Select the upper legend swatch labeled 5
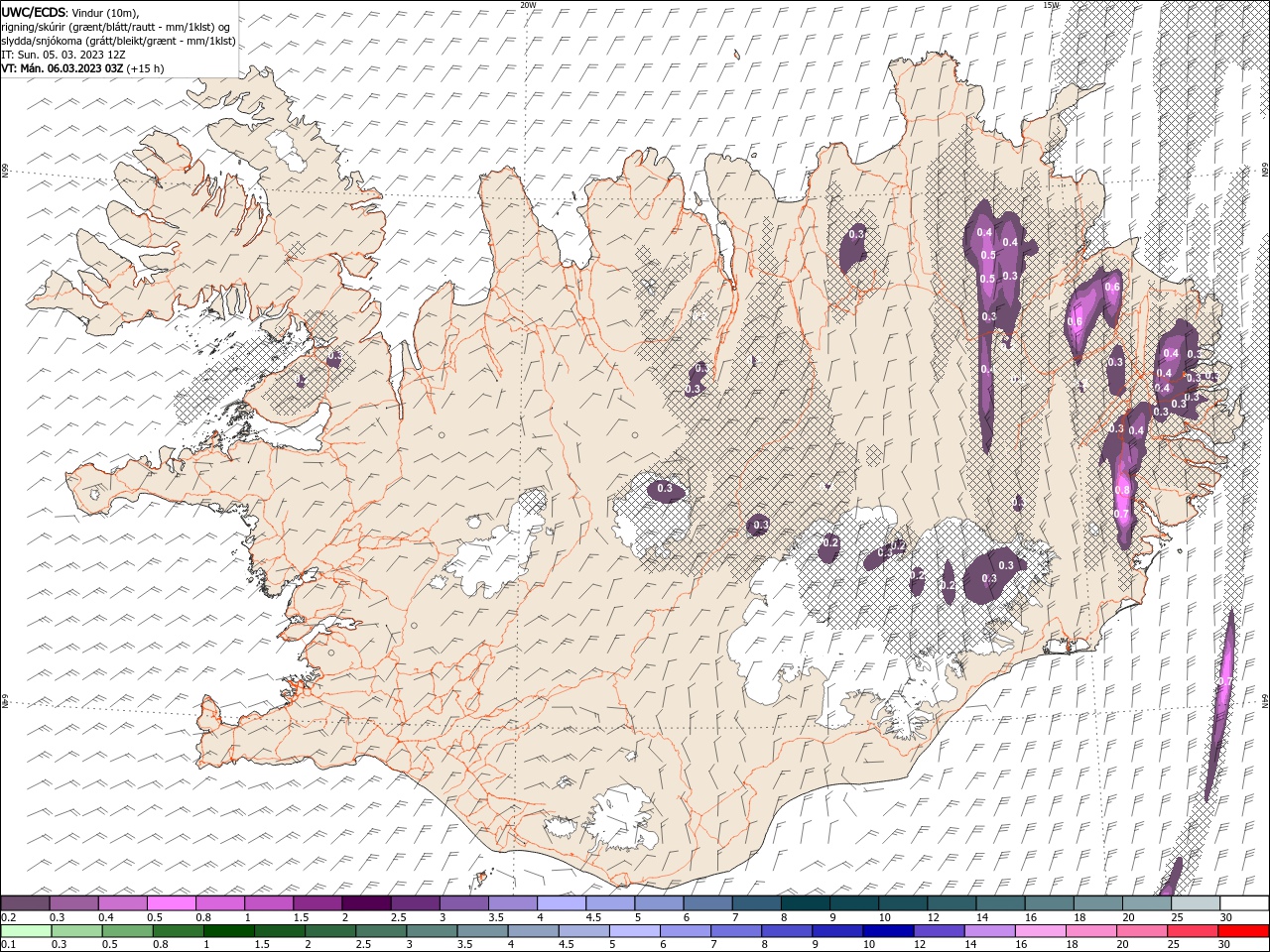 pyautogui.click(x=658, y=903)
